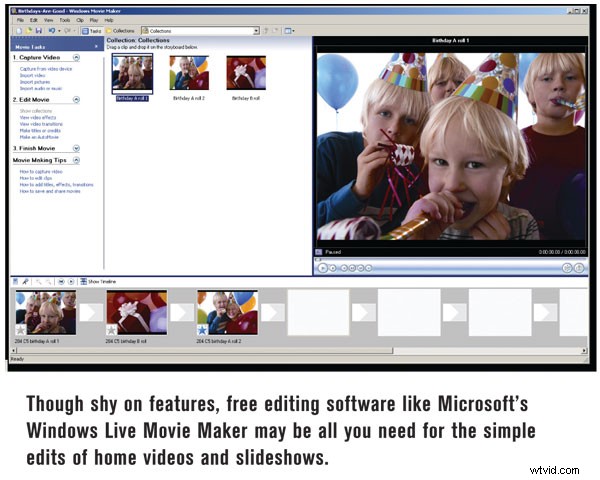Viewport: 600px width, 480px height.
Task: Click the Play Storyboard icon
Action: (x=71, y=282)
